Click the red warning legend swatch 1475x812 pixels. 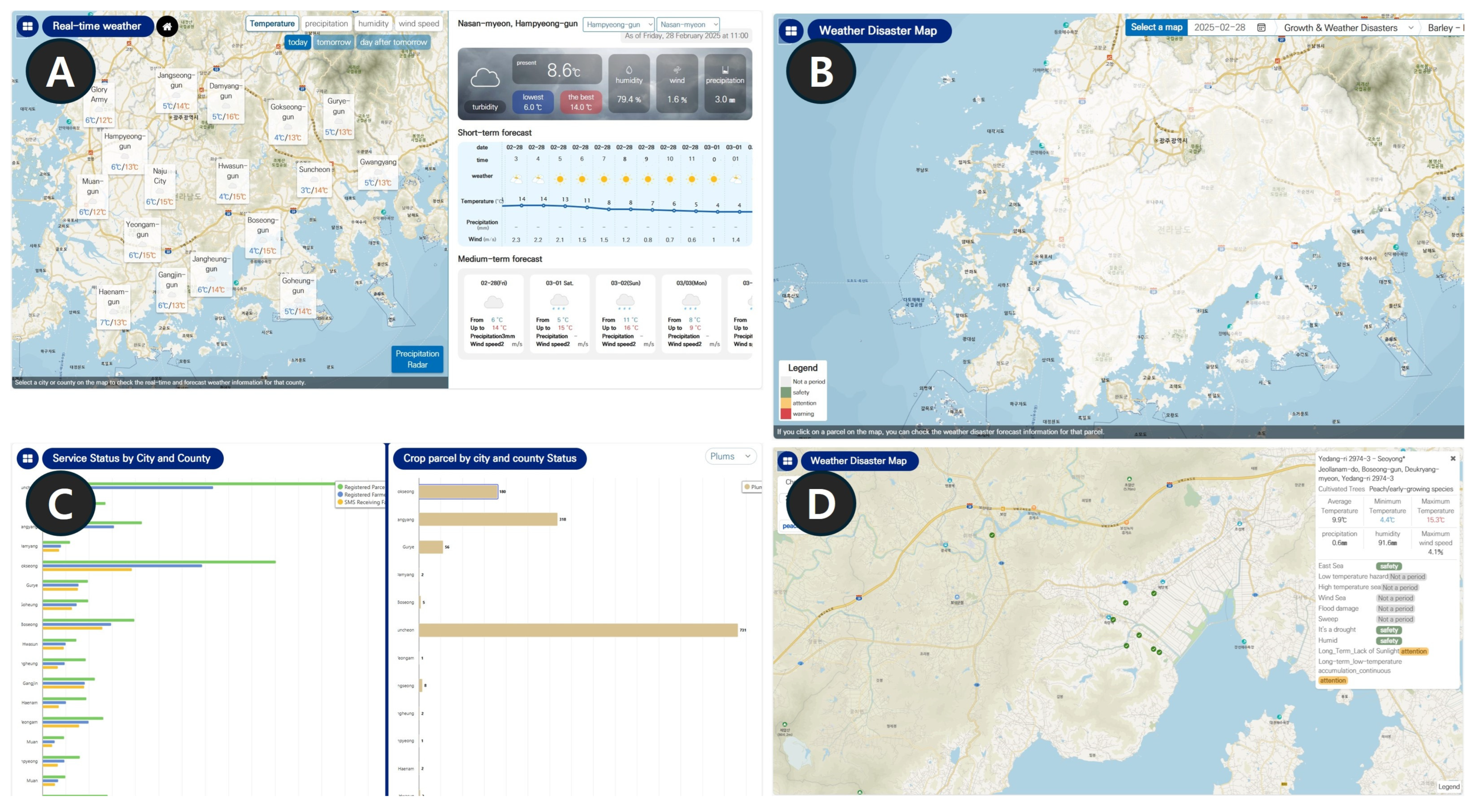786,413
